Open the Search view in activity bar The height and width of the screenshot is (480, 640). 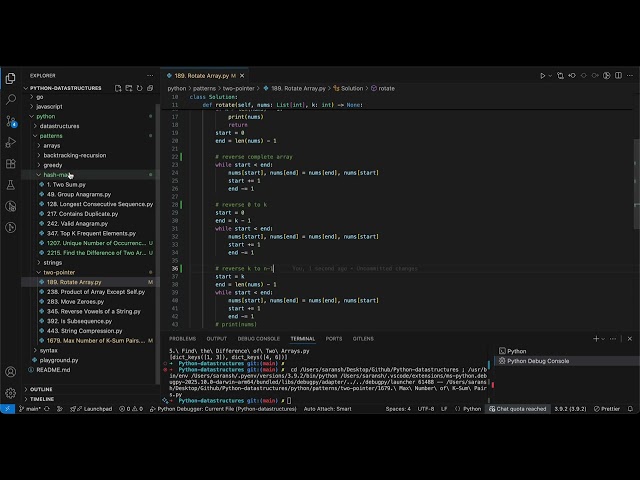(11, 99)
